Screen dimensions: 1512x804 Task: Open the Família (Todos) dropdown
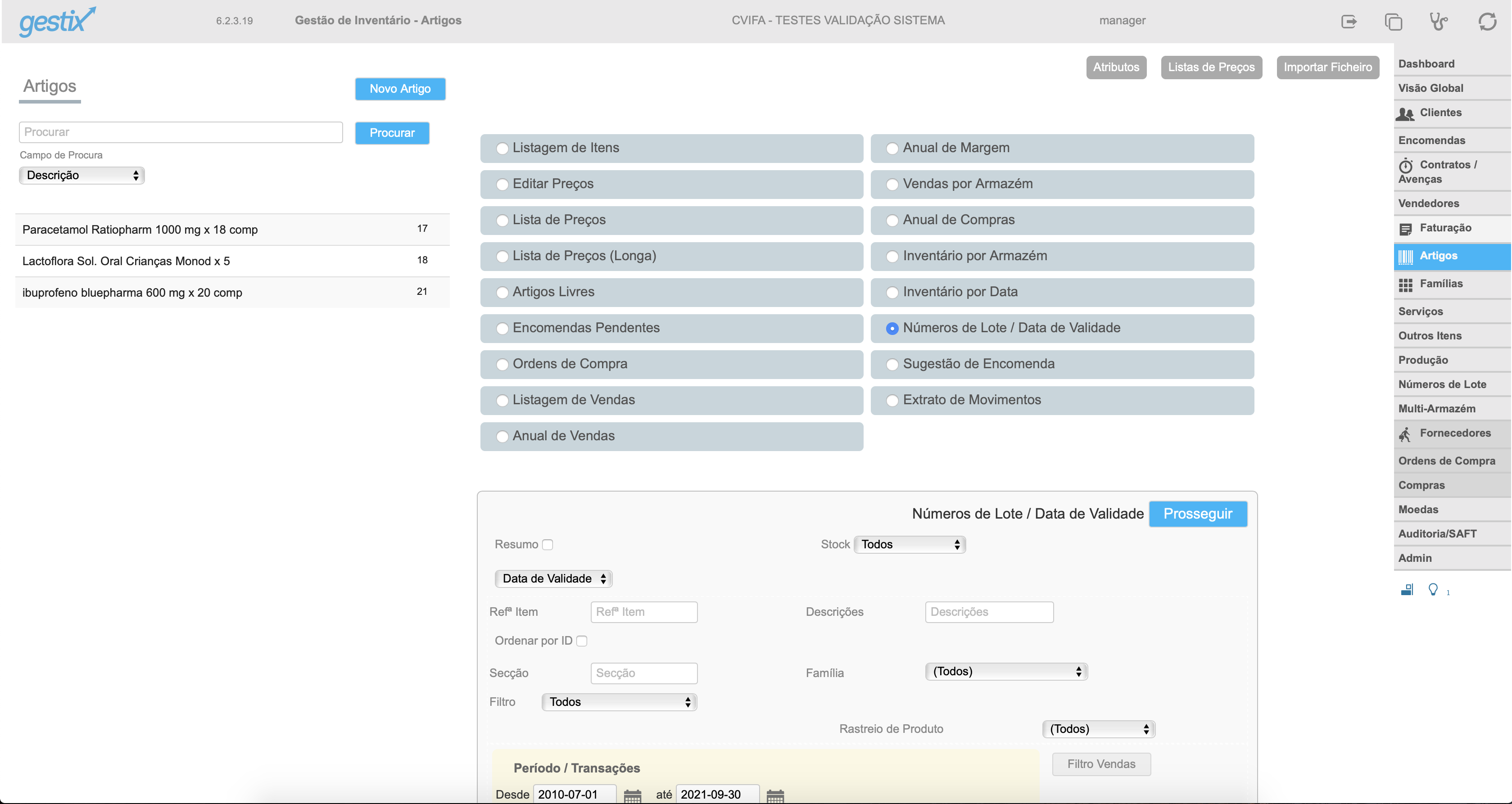tap(1006, 671)
